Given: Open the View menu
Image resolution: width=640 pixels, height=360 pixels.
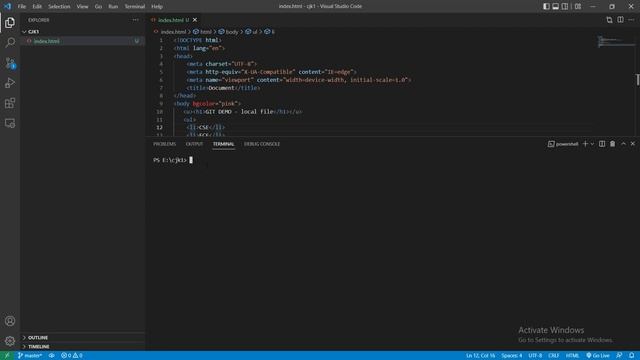Looking at the screenshot, I should (x=82, y=6).
